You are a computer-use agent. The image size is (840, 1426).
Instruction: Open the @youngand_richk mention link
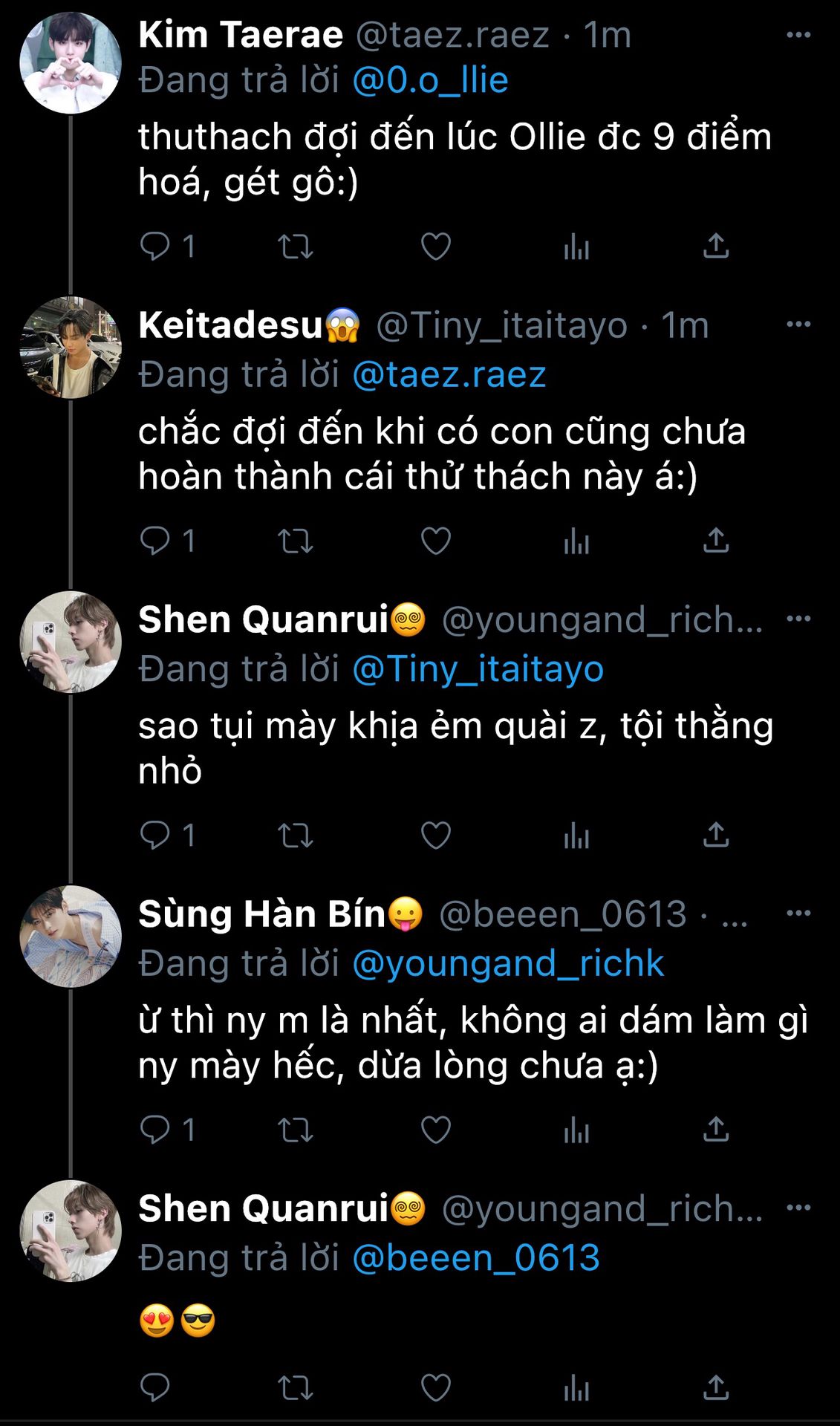coord(507,963)
